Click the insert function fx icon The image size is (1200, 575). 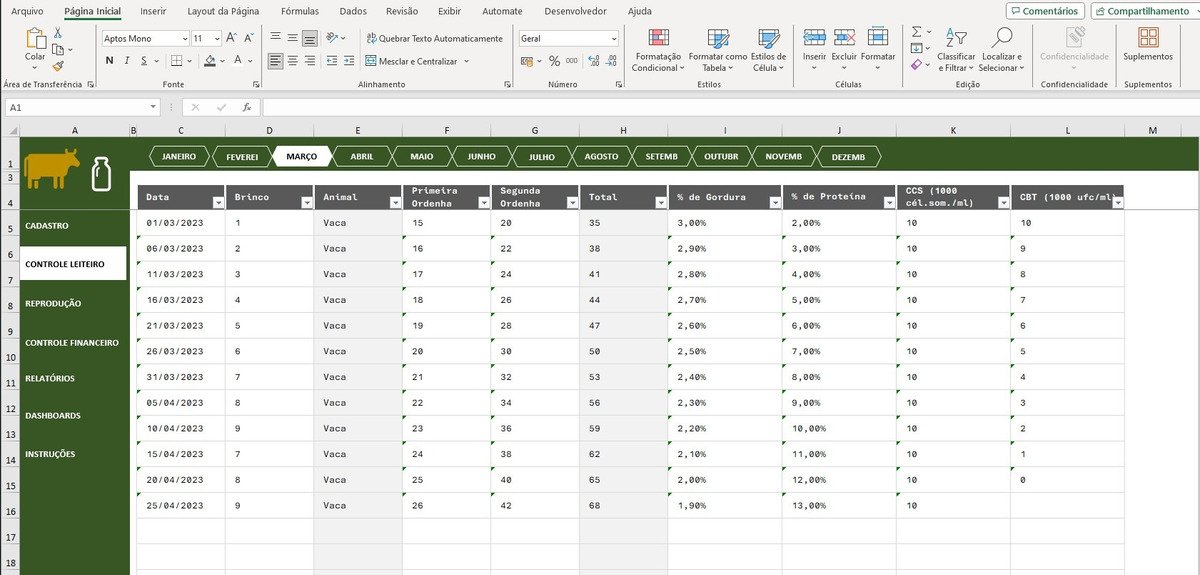(x=246, y=107)
